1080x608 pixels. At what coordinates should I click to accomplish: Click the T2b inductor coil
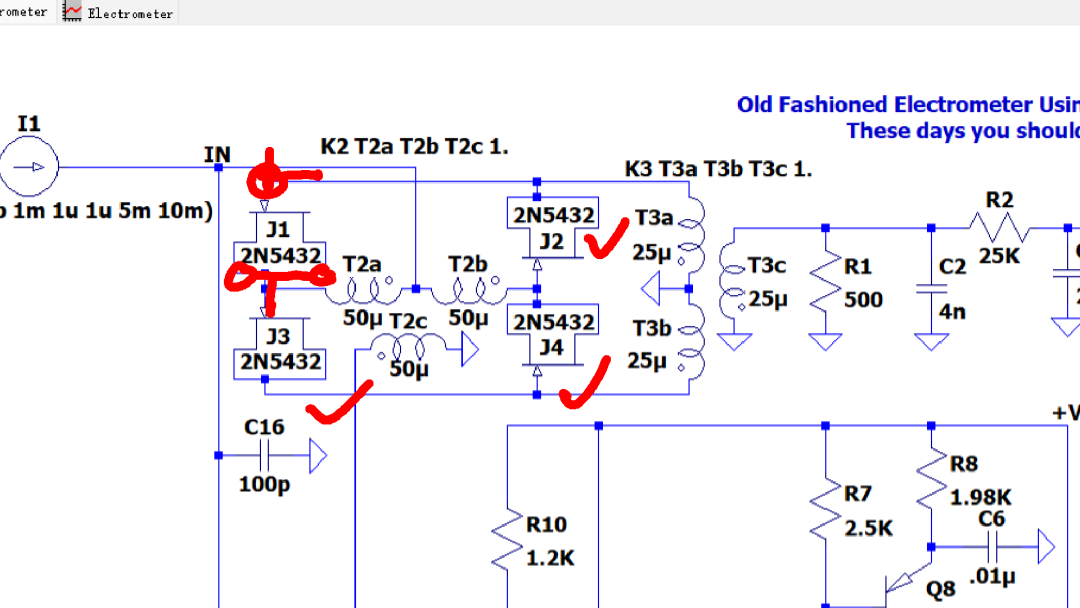pyautogui.click(x=469, y=290)
